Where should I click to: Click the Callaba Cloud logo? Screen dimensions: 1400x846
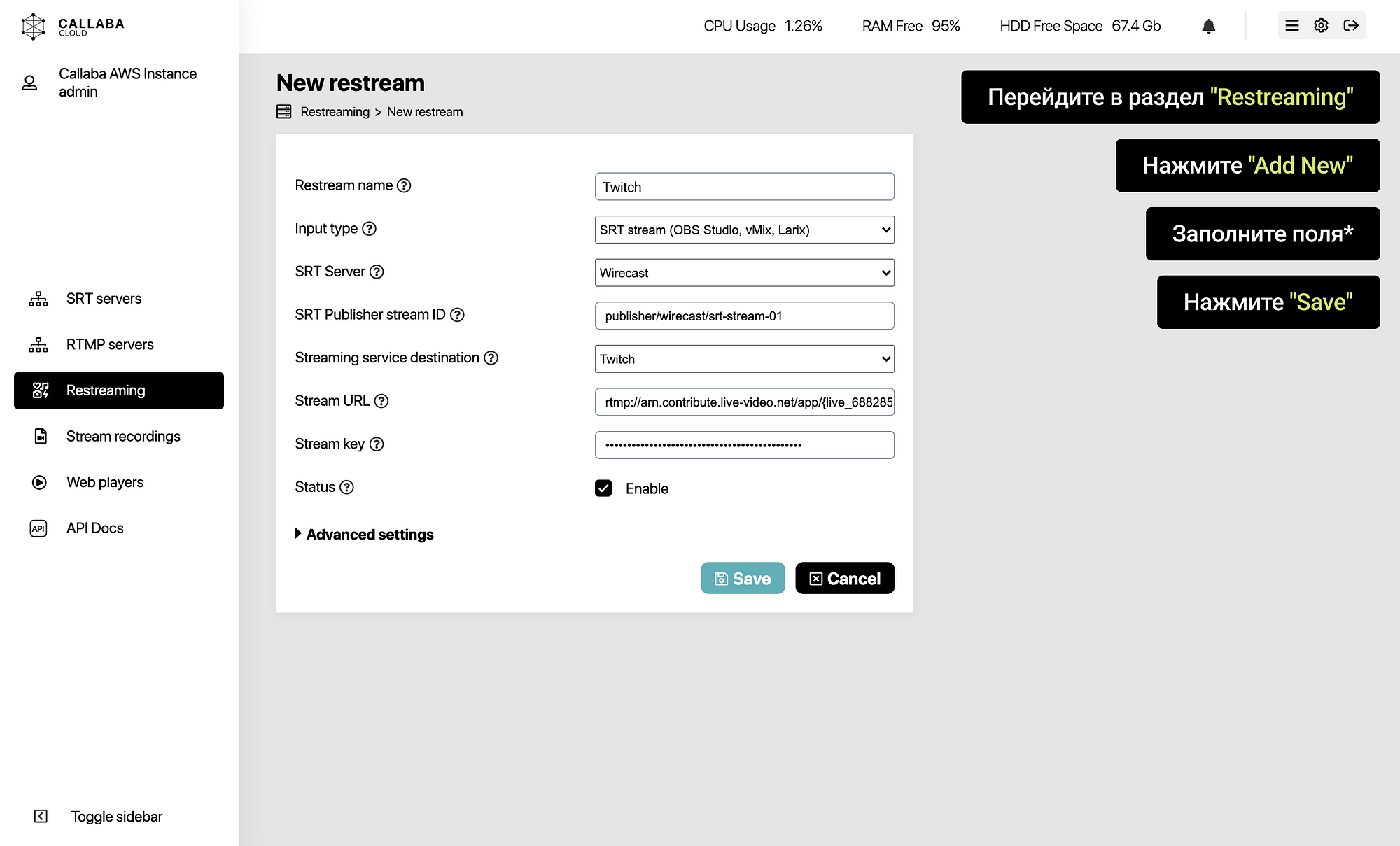pos(73,27)
